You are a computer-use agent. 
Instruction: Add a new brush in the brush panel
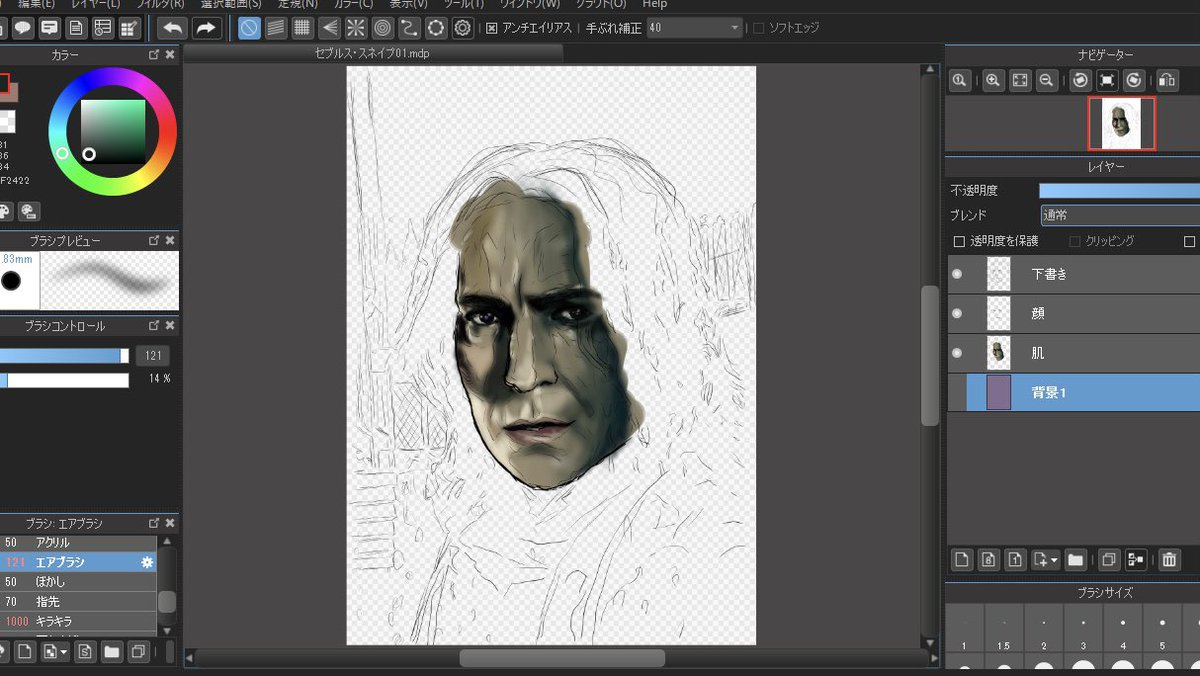coord(25,652)
